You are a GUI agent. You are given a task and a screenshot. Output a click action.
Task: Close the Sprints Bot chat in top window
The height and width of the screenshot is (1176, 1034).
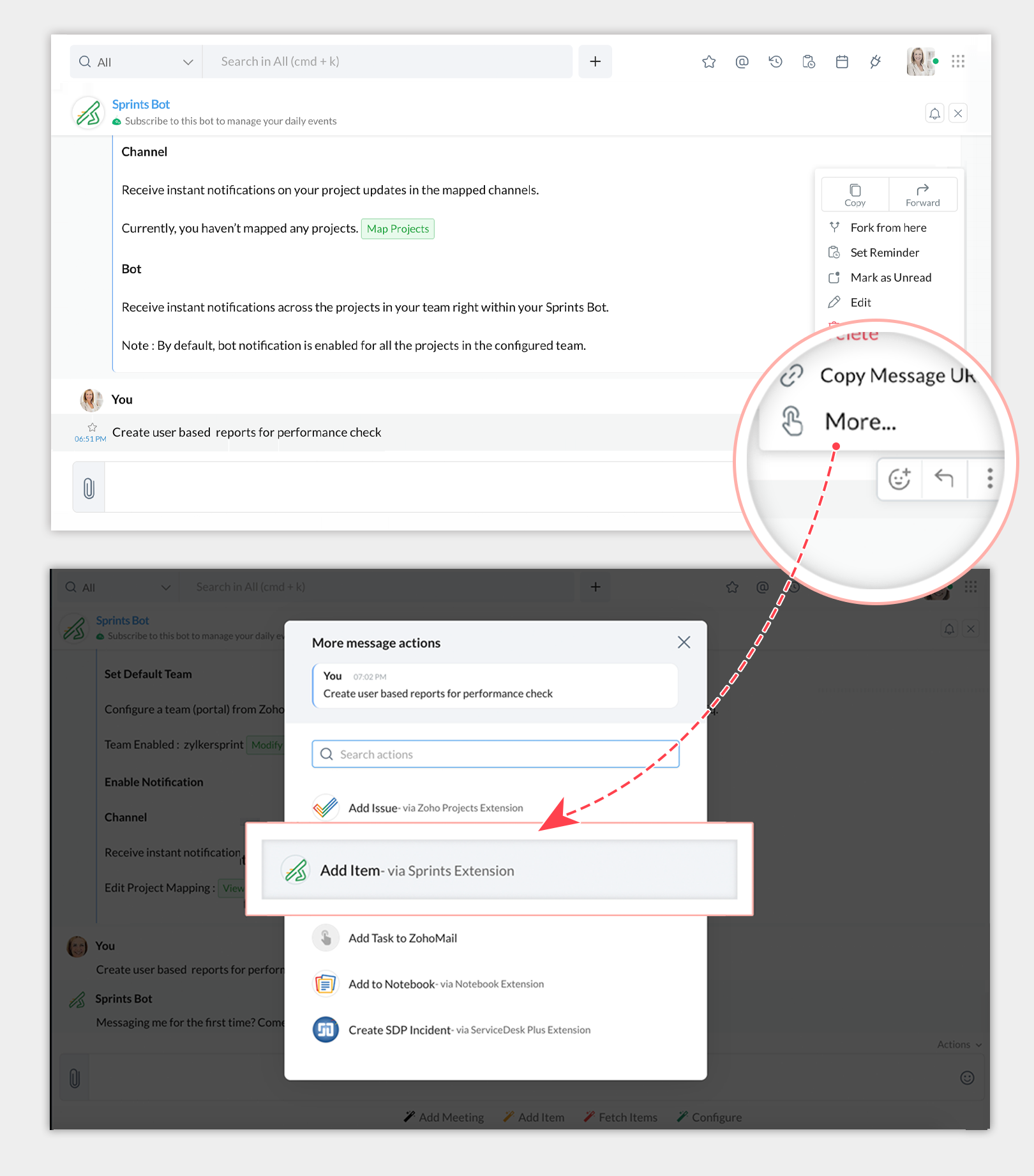958,114
